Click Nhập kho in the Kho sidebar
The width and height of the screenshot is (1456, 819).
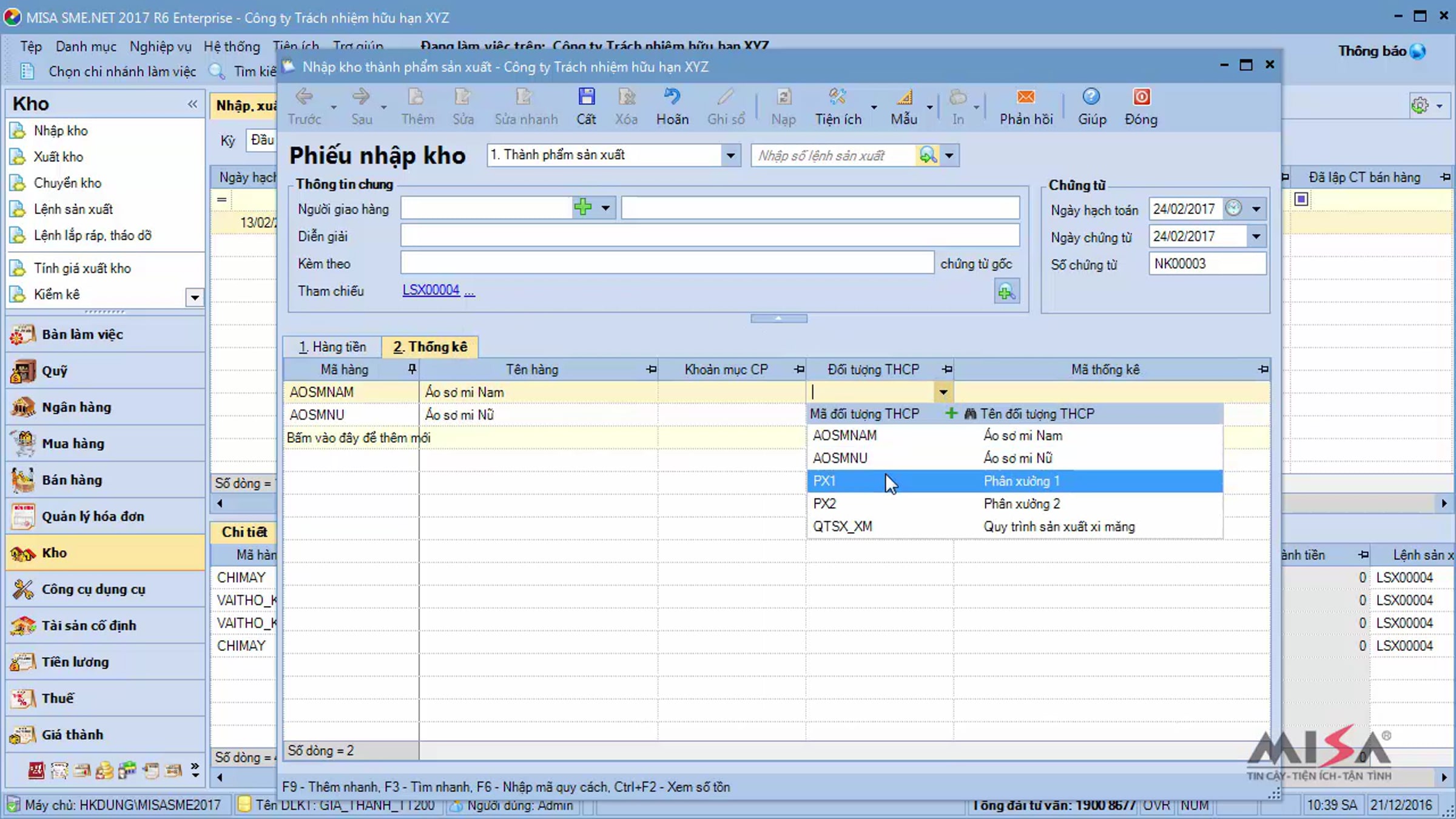(61, 131)
